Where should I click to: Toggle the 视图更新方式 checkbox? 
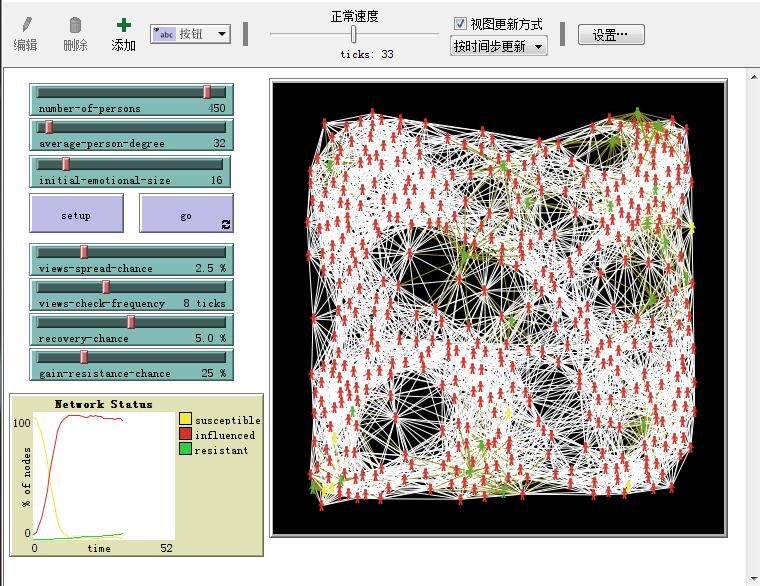[460, 23]
